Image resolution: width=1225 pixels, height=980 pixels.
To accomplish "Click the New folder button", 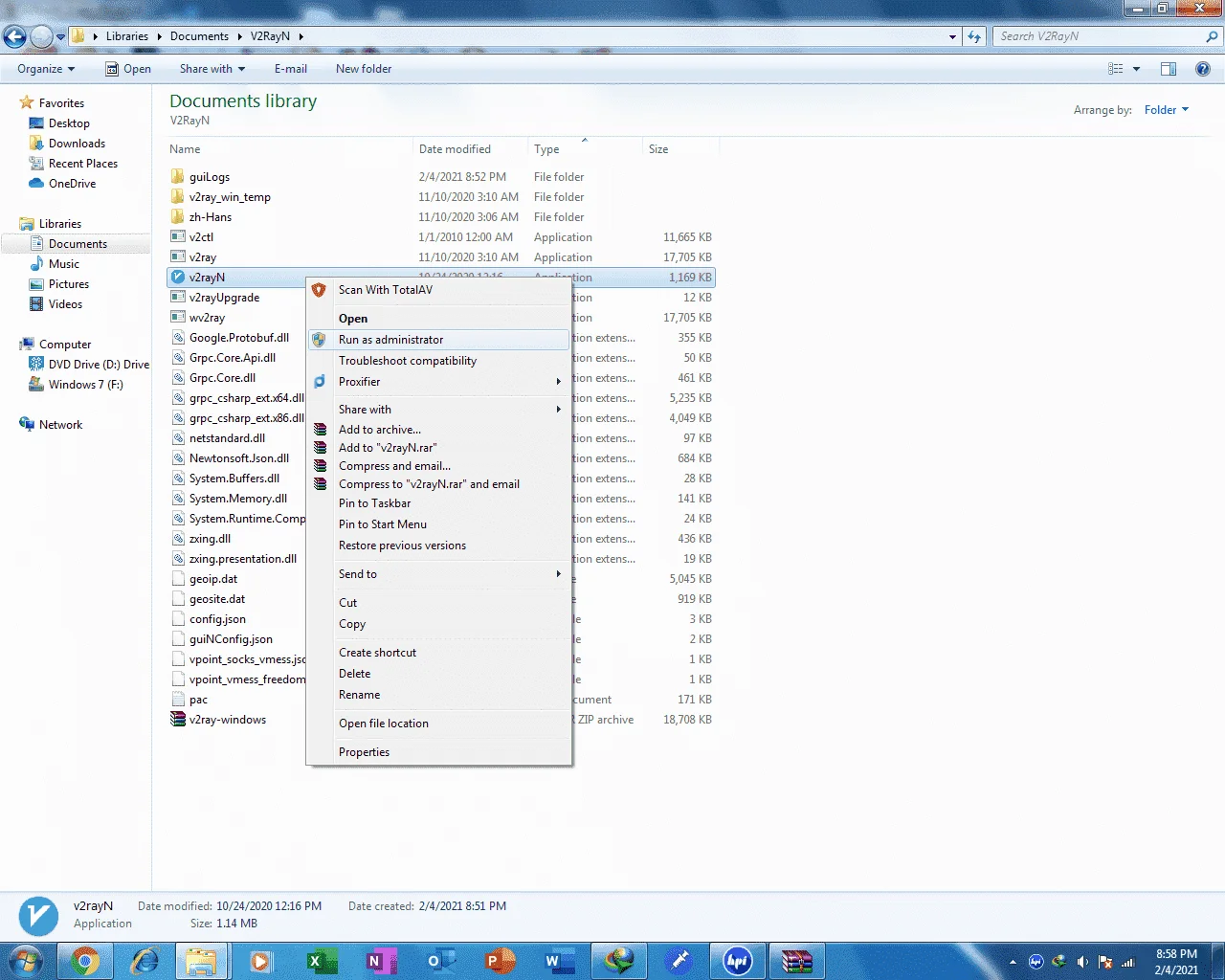I will point(364,69).
